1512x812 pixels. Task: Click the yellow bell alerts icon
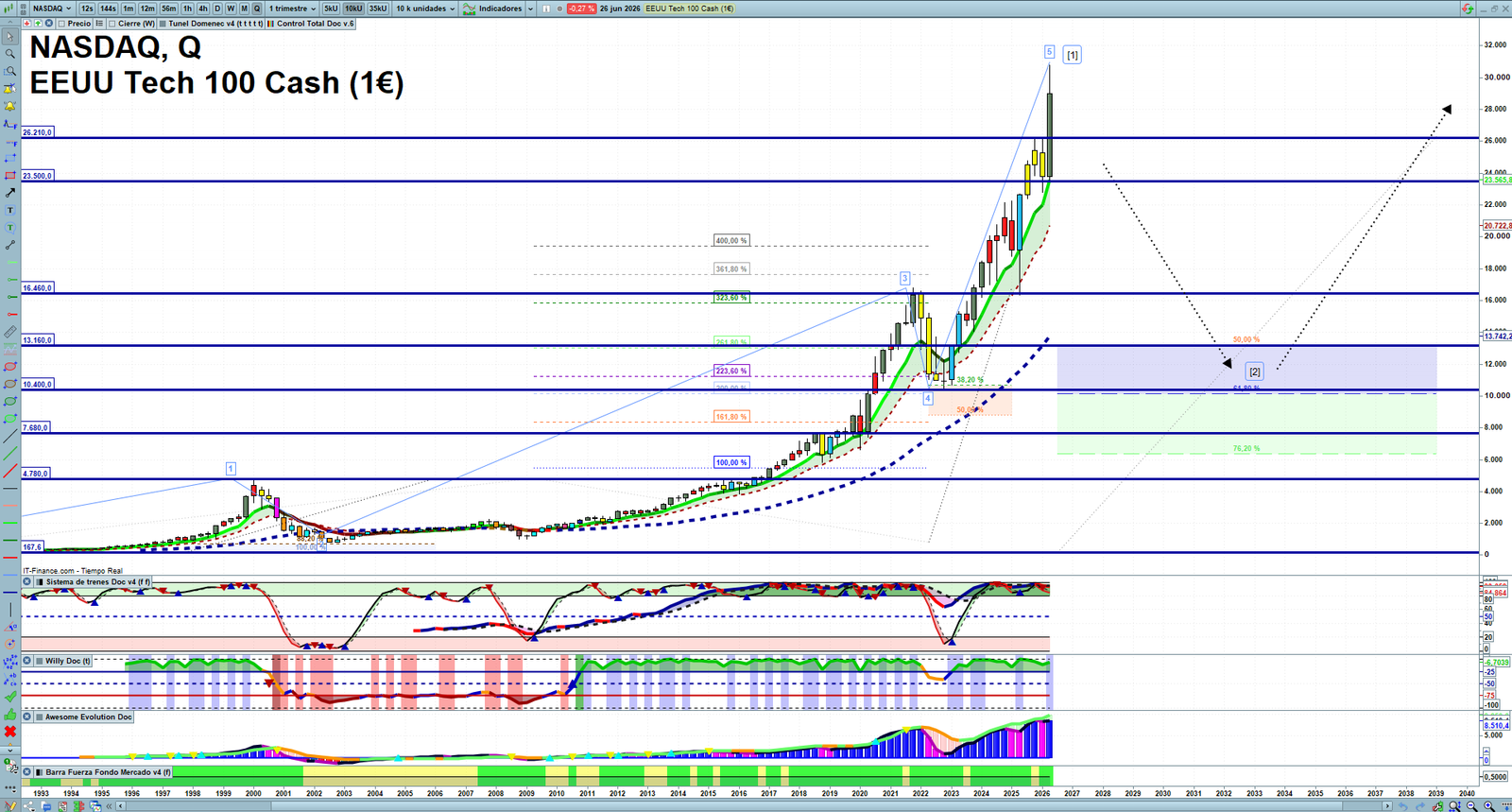(10, 106)
